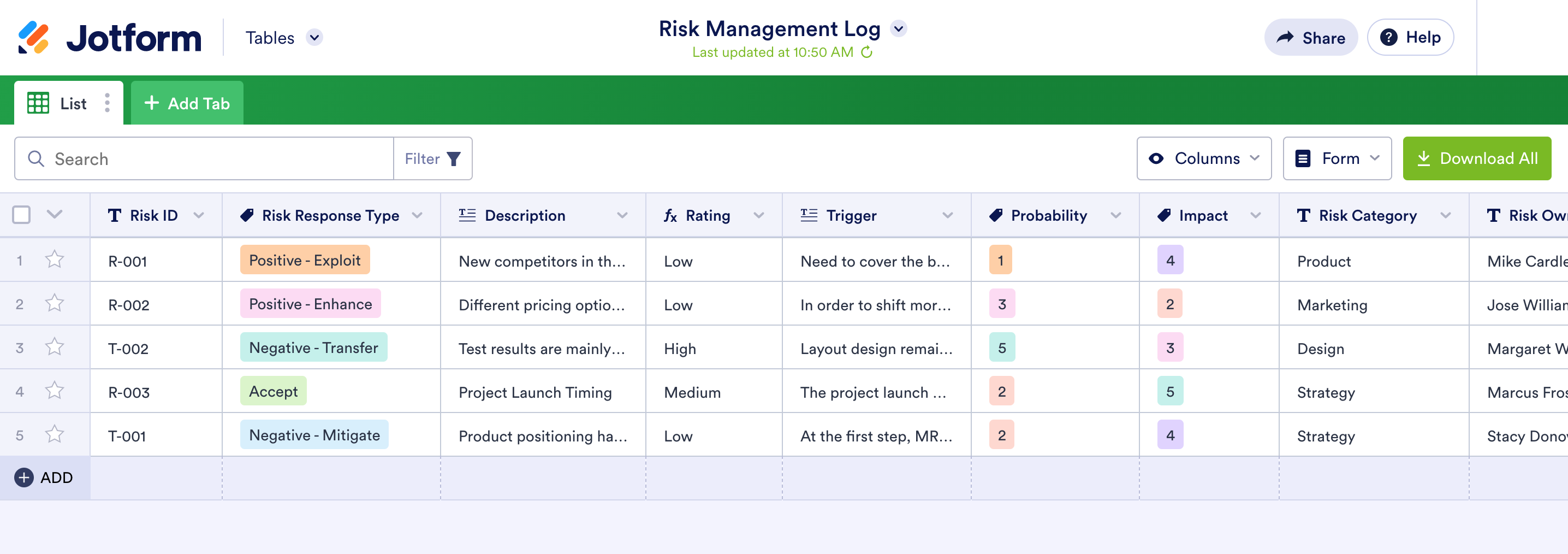Click the Jotform logo icon

pyautogui.click(x=33, y=38)
